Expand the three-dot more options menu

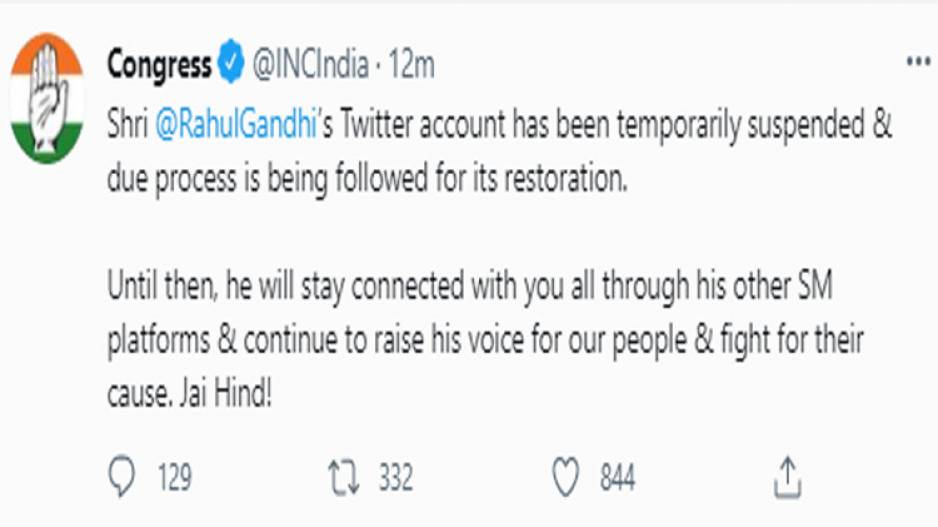tap(918, 61)
